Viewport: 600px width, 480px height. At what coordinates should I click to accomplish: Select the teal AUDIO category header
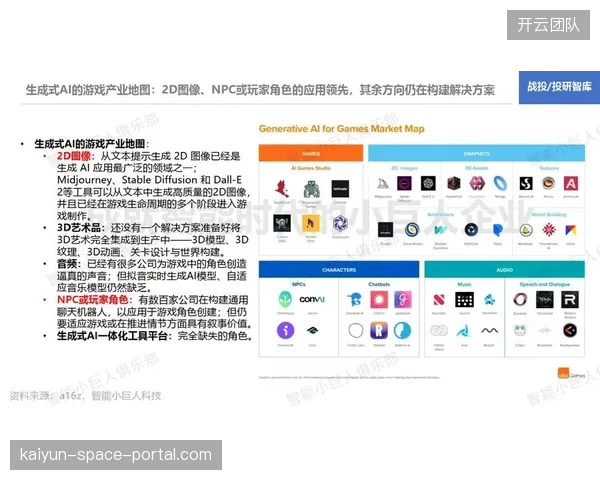(x=504, y=269)
